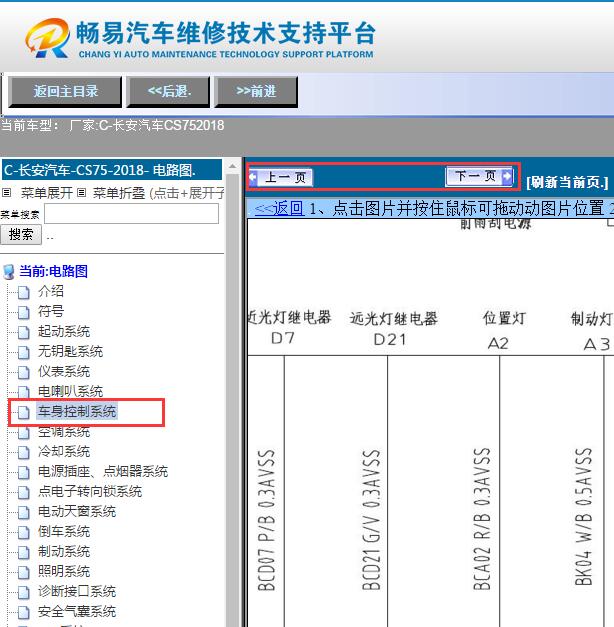Open the 无钥匙系统 tree item
Viewport: 614px width, 627px height.
(x=70, y=351)
